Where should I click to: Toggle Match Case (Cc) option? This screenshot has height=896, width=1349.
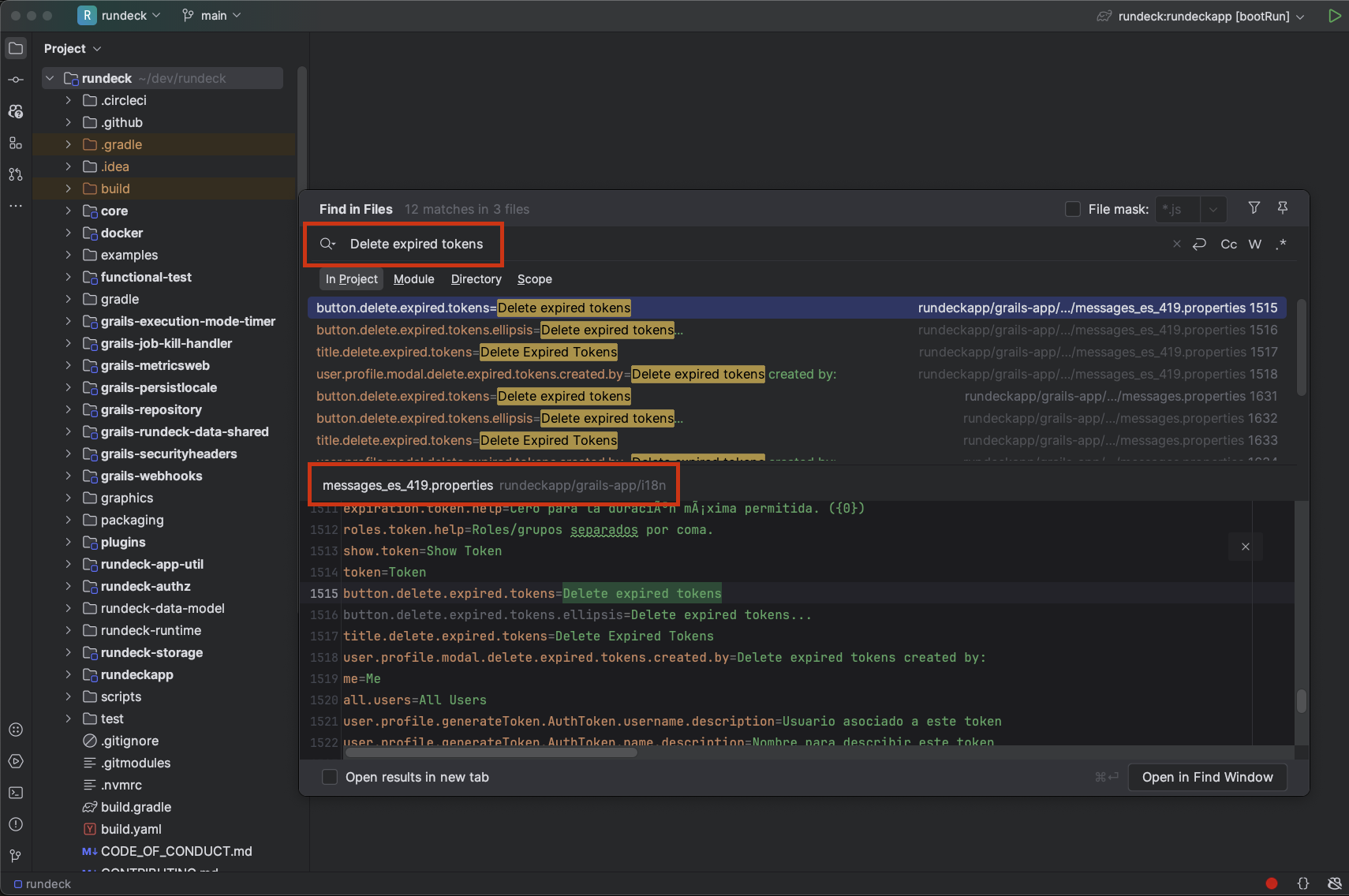tap(1228, 244)
